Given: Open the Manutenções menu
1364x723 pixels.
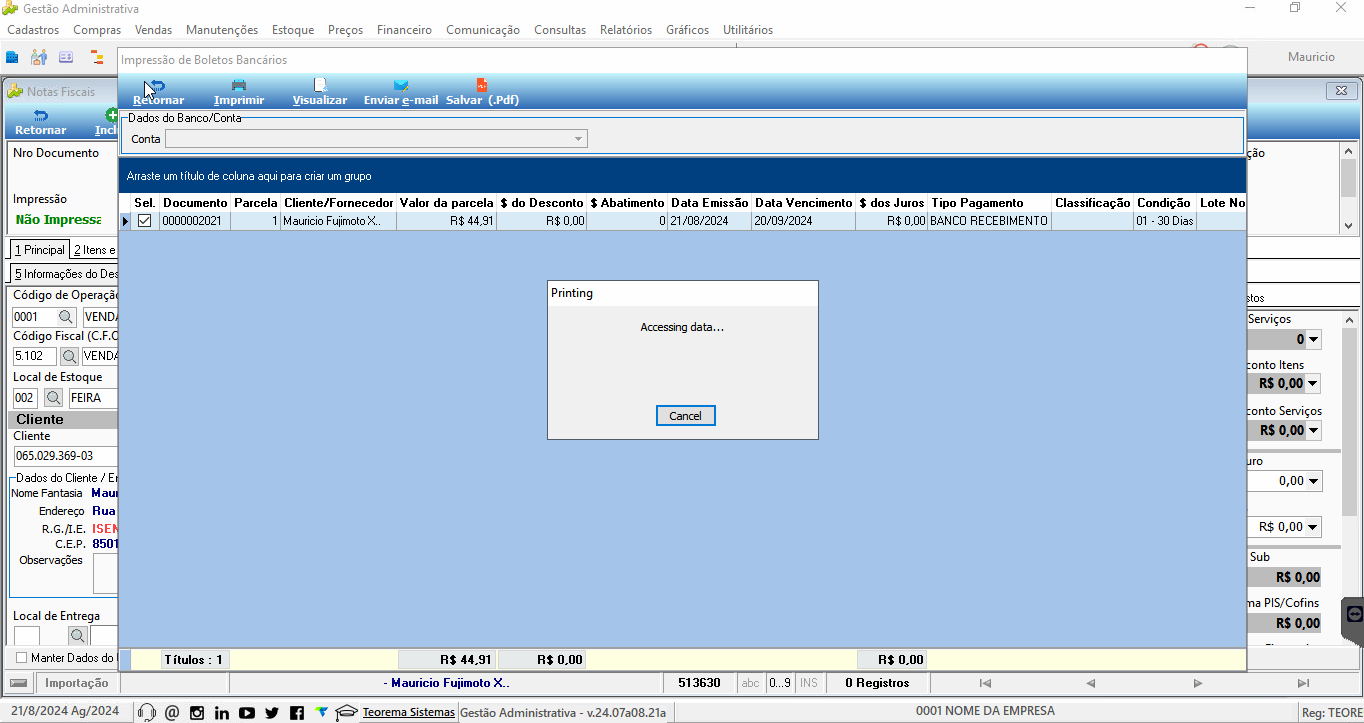Looking at the screenshot, I should (x=222, y=30).
